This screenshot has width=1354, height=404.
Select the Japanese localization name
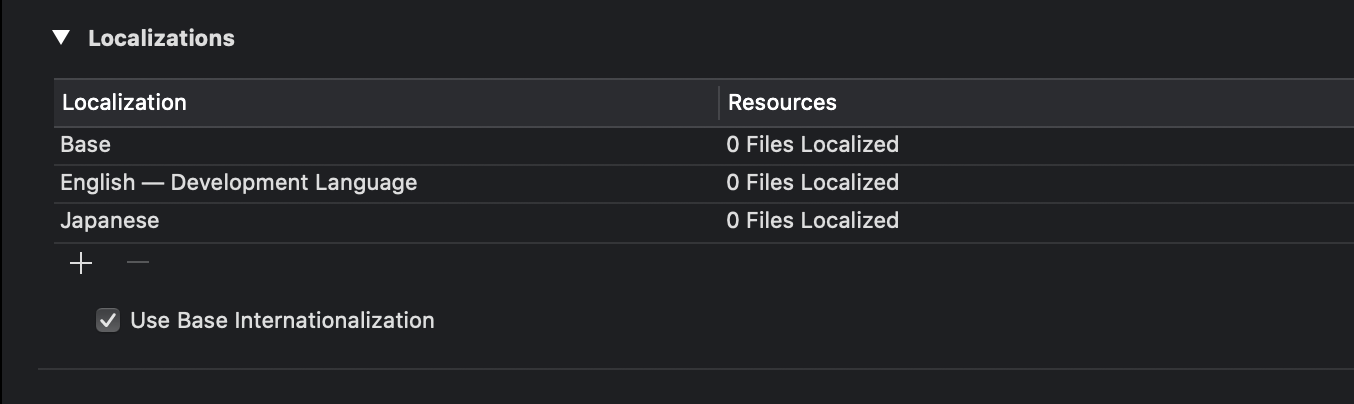point(110,221)
